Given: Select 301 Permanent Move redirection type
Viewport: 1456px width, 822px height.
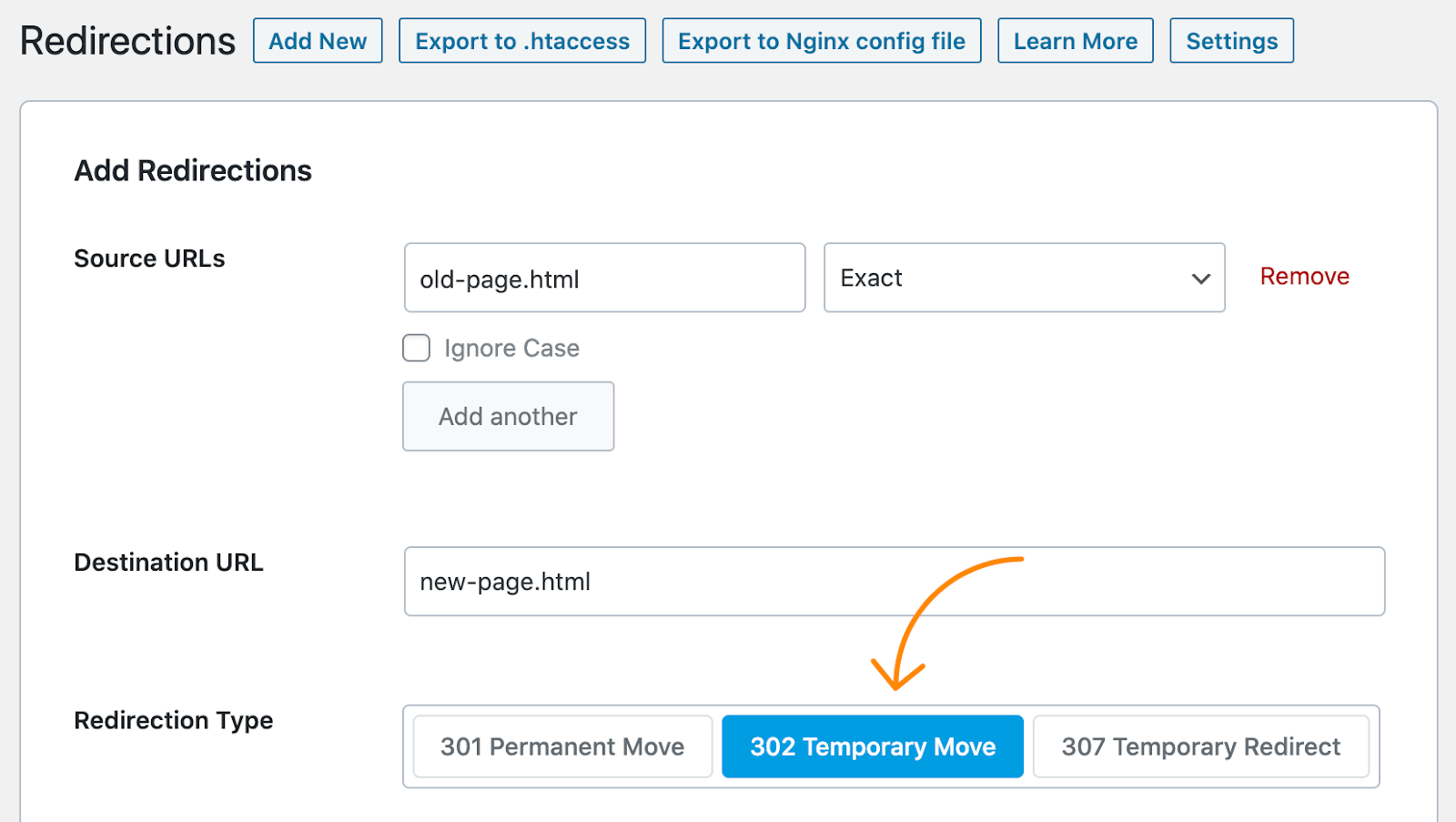Looking at the screenshot, I should [562, 746].
